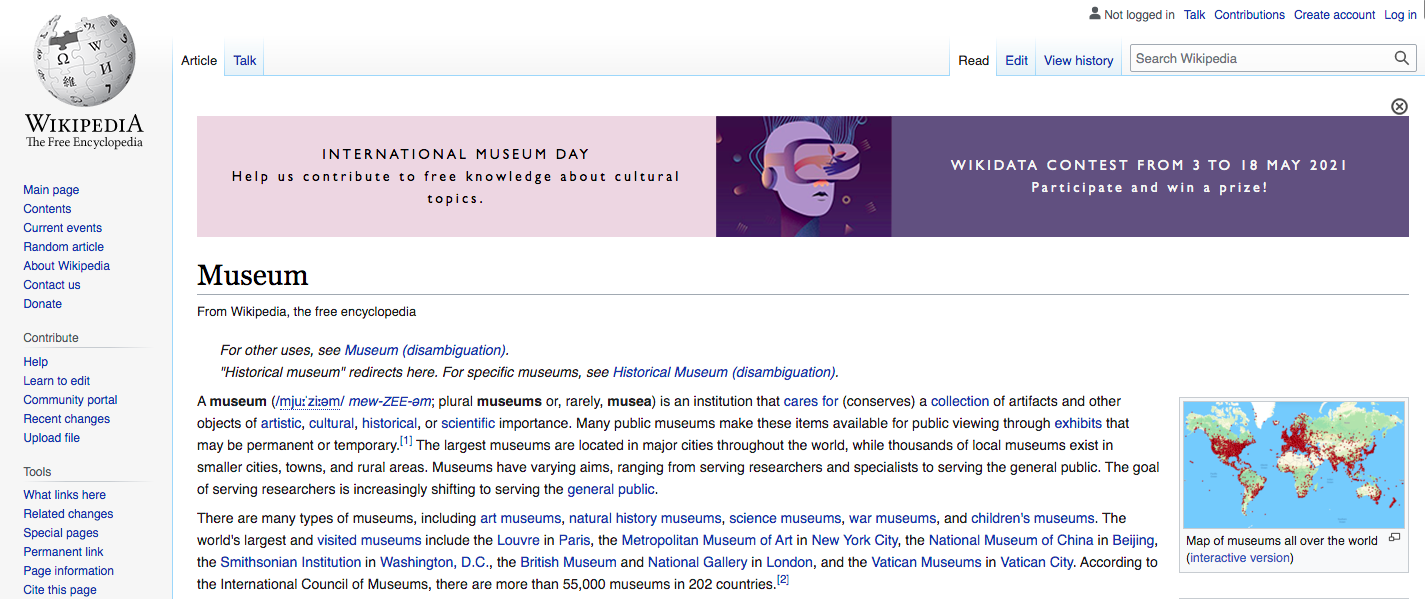Click the Wikipedia globe logo

84,60
